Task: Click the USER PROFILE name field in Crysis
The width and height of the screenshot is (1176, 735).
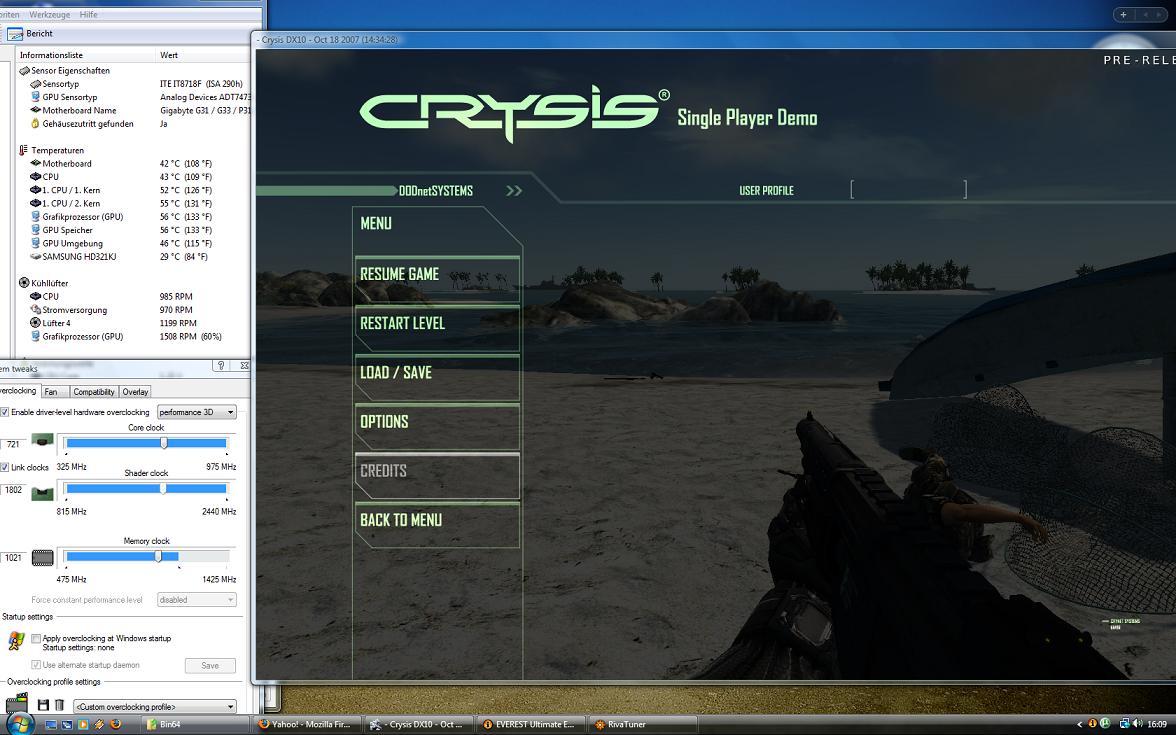Action: click(x=908, y=190)
